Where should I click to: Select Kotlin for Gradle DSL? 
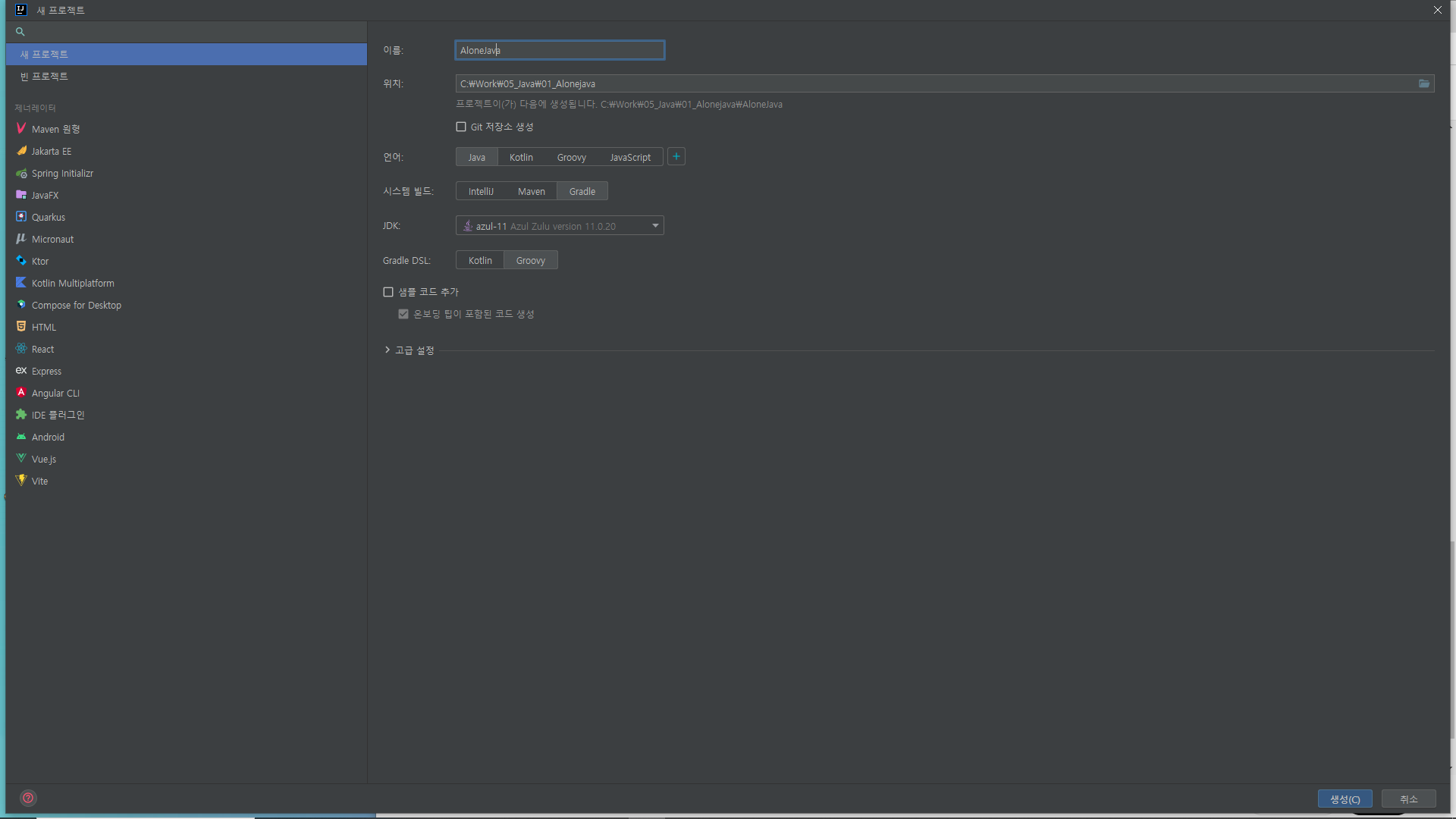480,260
